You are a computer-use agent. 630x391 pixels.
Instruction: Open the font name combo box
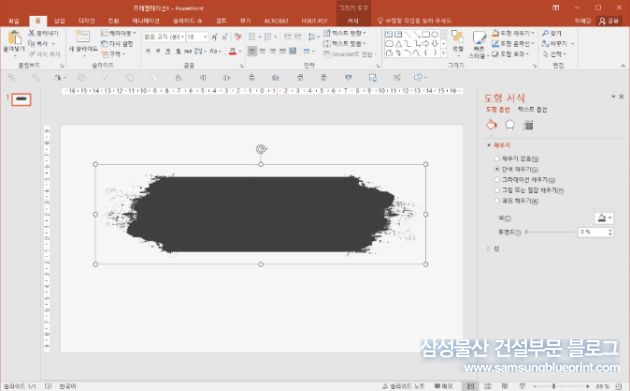[164, 37]
